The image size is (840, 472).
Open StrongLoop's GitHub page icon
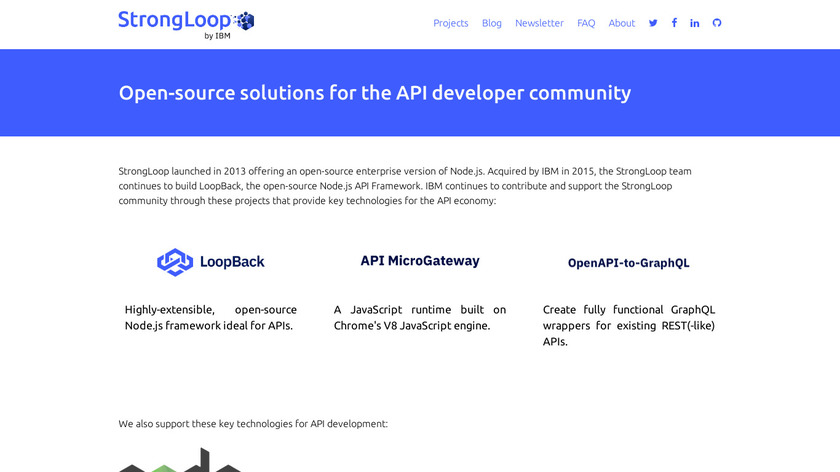717,23
